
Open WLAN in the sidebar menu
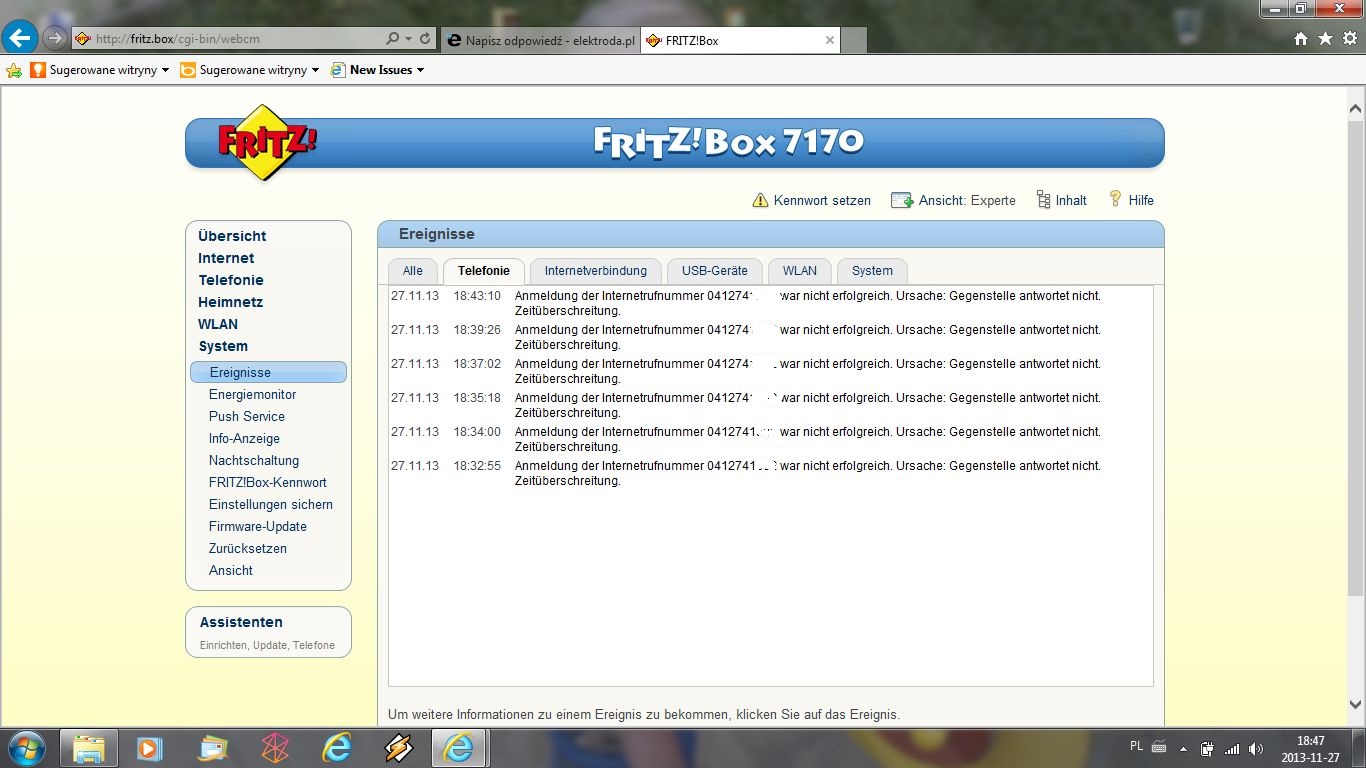pyautogui.click(x=218, y=324)
